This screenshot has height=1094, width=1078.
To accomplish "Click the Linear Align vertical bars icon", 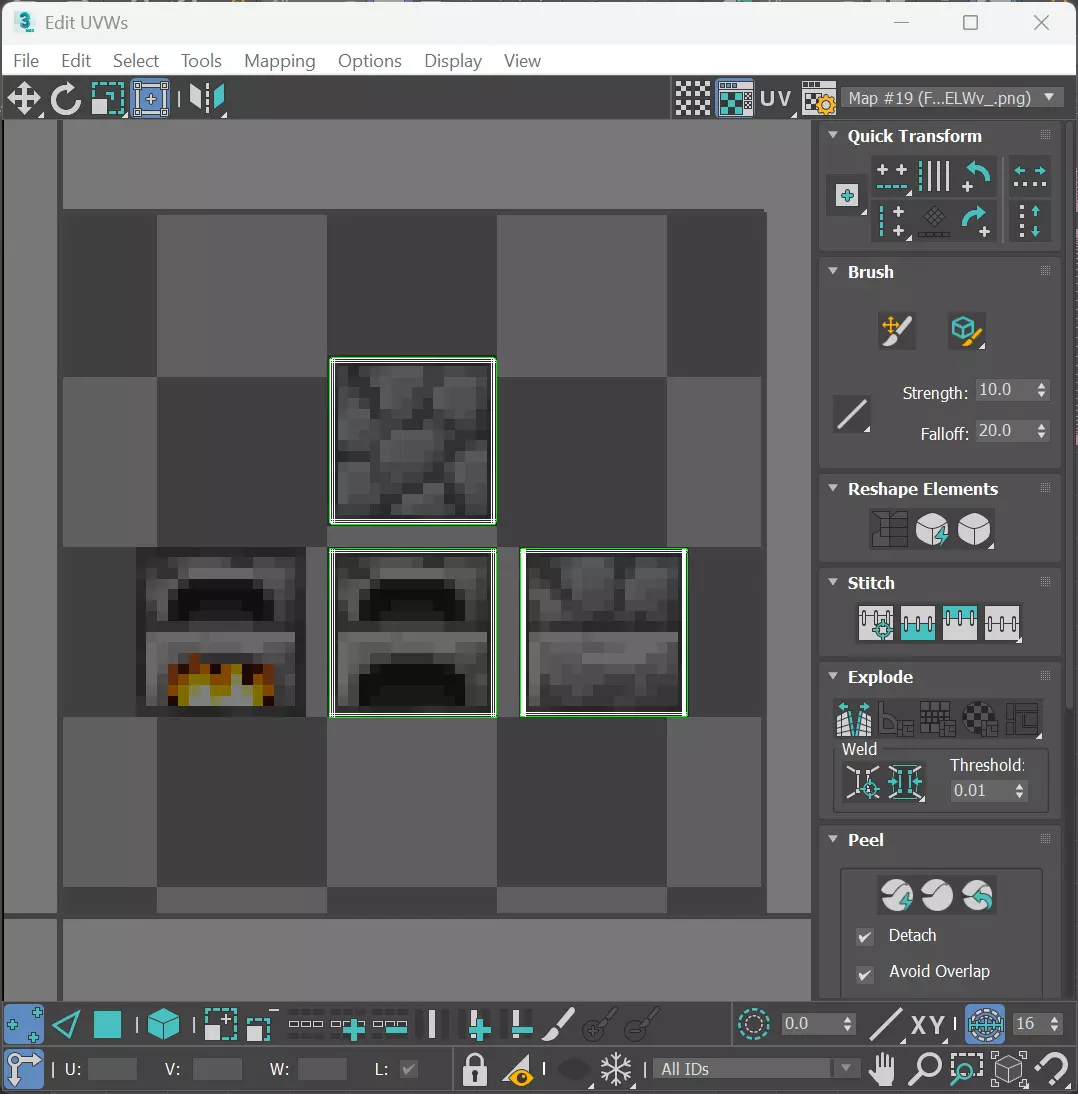I will (x=934, y=177).
